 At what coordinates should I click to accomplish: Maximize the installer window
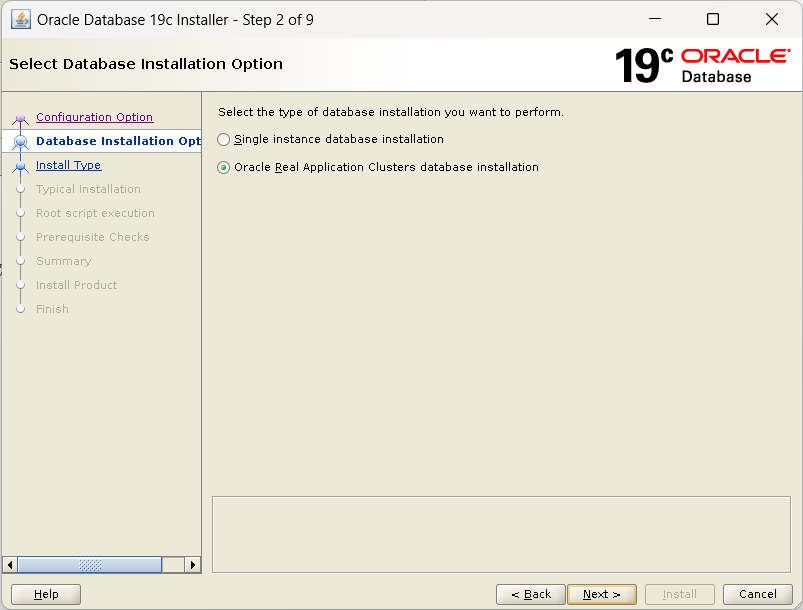pyautogui.click(x=713, y=19)
